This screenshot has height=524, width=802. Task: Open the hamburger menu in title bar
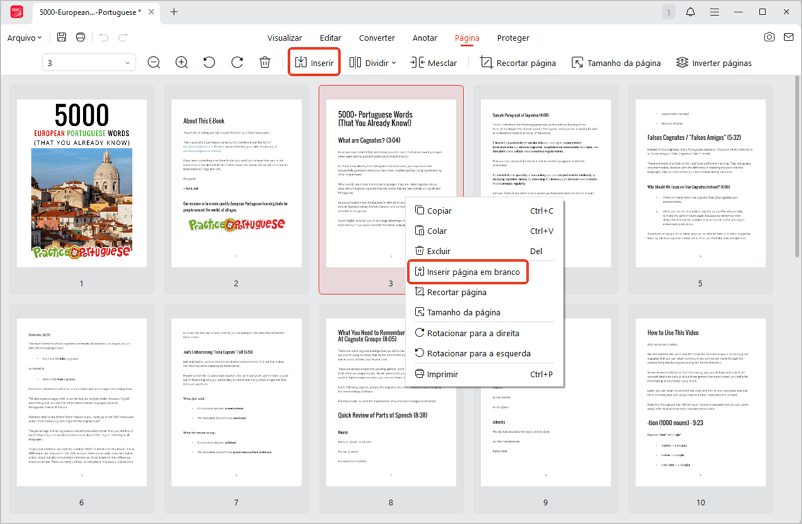point(715,12)
